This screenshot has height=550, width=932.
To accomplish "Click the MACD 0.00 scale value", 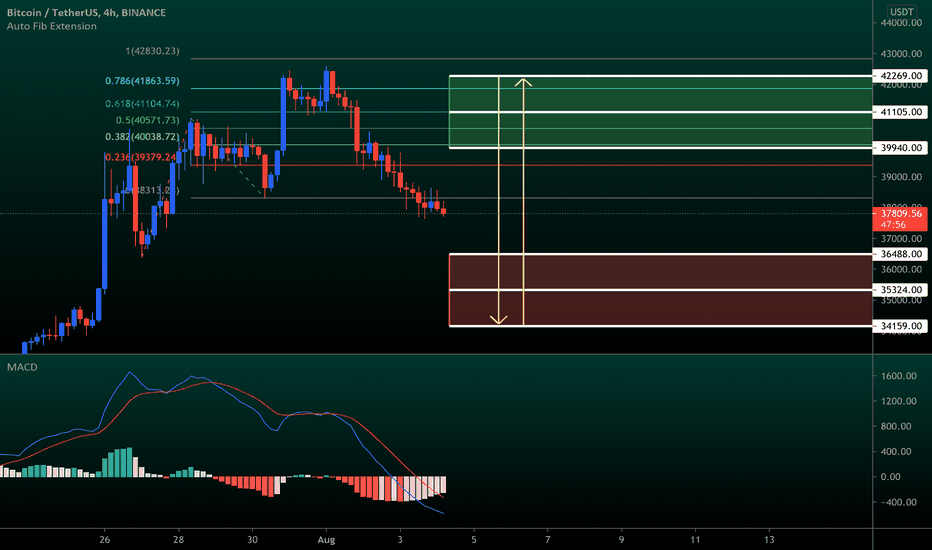I will click(x=890, y=477).
